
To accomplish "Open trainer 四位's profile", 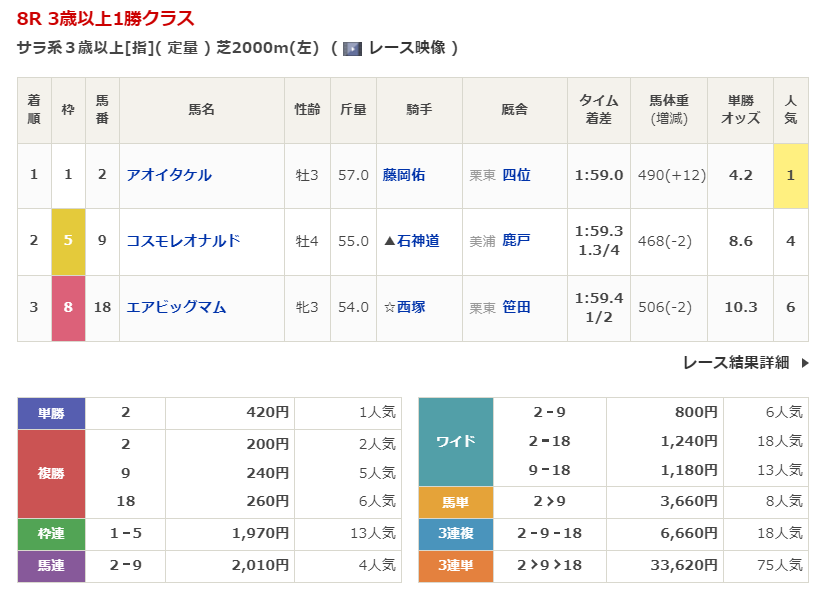I will click(x=516, y=175).
